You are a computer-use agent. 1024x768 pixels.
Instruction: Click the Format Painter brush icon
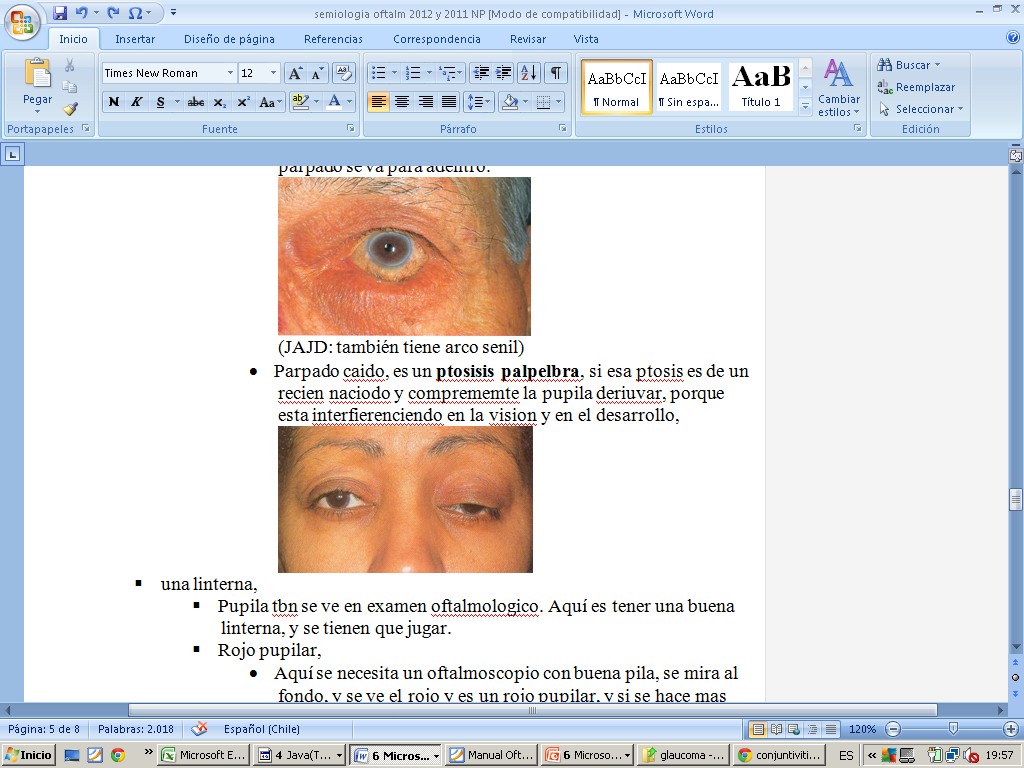tap(70, 109)
